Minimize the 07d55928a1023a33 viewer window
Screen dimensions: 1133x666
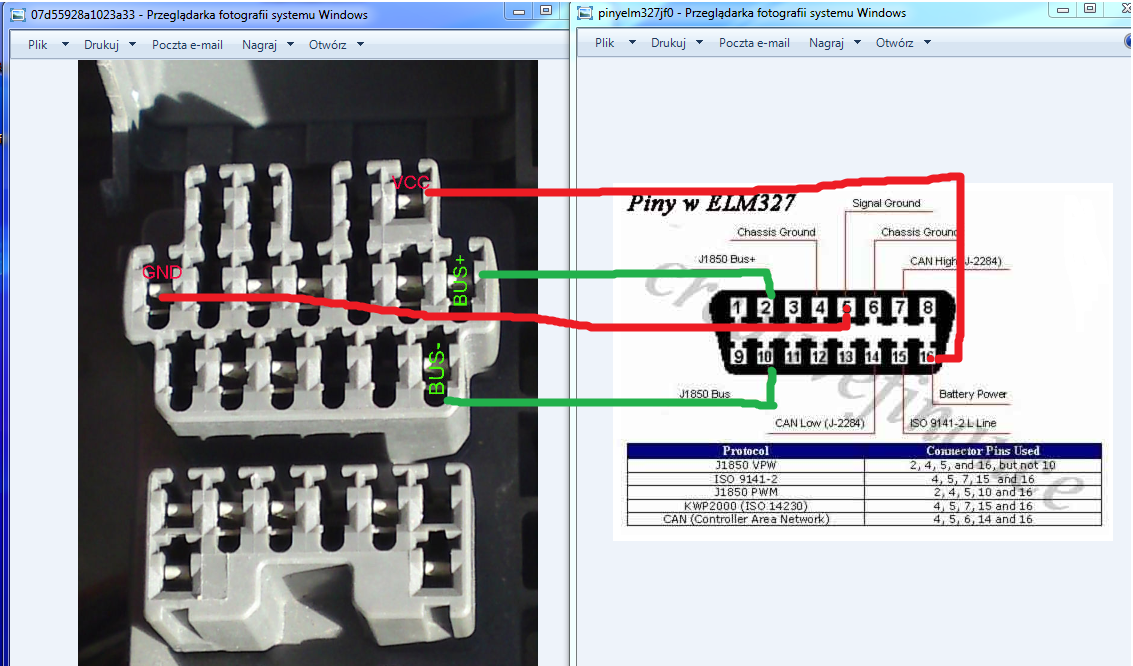tap(519, 11)
